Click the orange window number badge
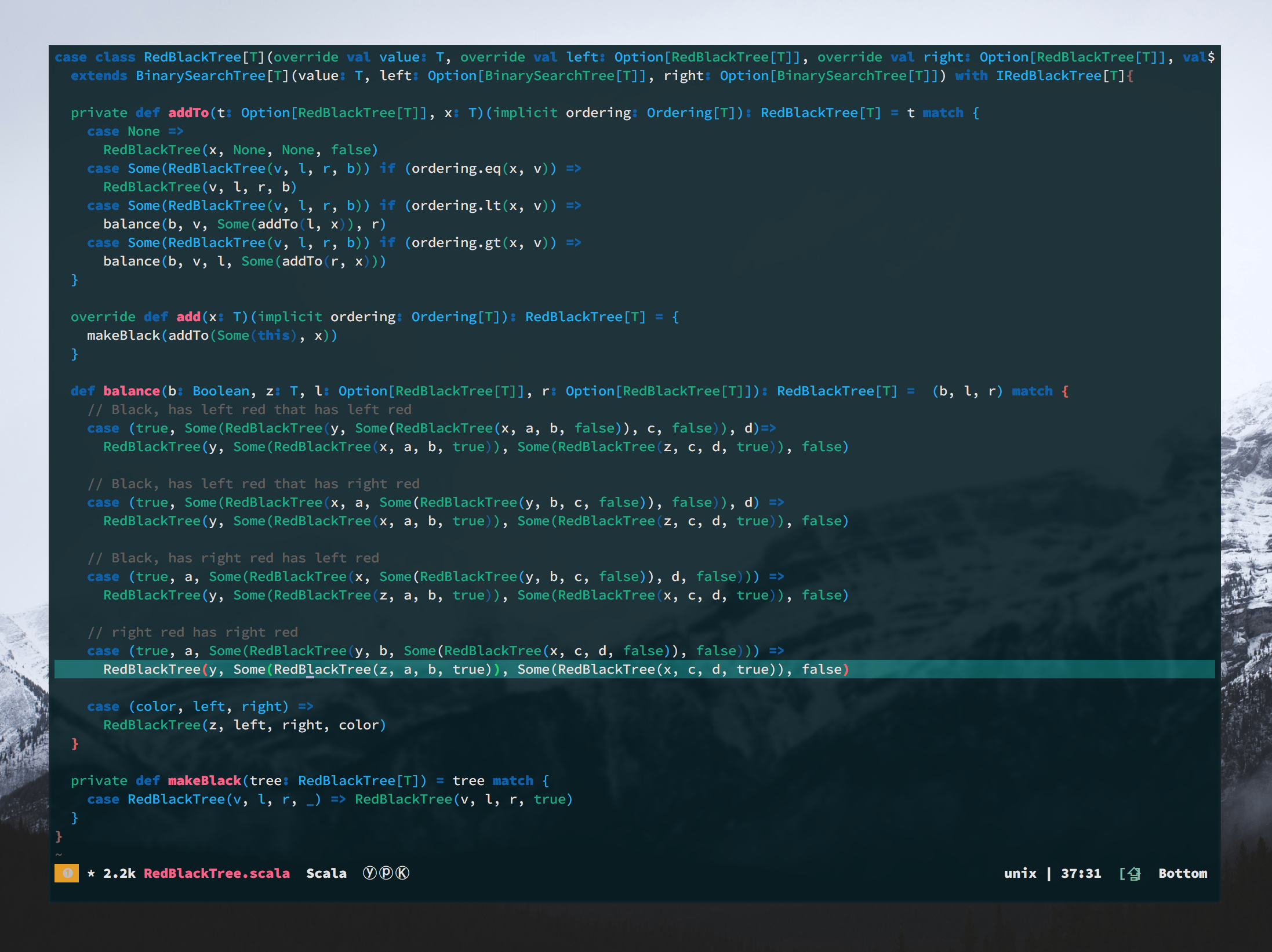Viewport: 1272px width, 952px height. [x=67, y=873]
